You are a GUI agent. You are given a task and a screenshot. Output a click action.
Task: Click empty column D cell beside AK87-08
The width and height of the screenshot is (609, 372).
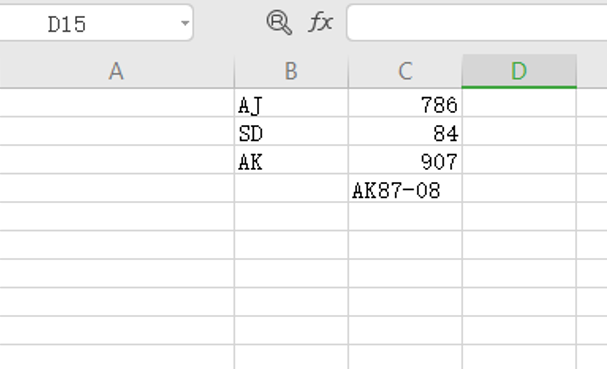519,188
